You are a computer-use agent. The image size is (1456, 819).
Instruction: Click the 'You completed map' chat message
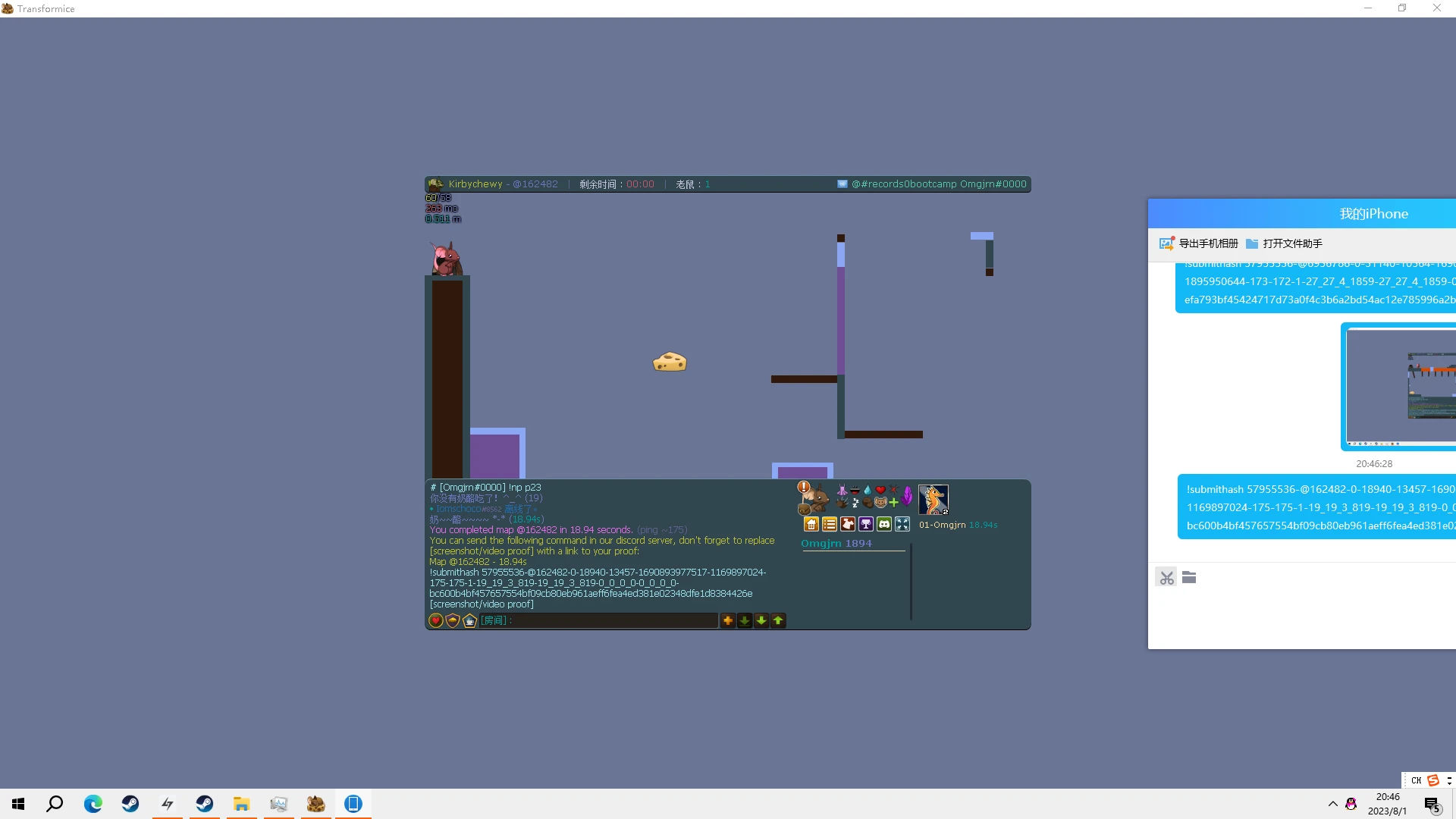click(x=532, y=530)
